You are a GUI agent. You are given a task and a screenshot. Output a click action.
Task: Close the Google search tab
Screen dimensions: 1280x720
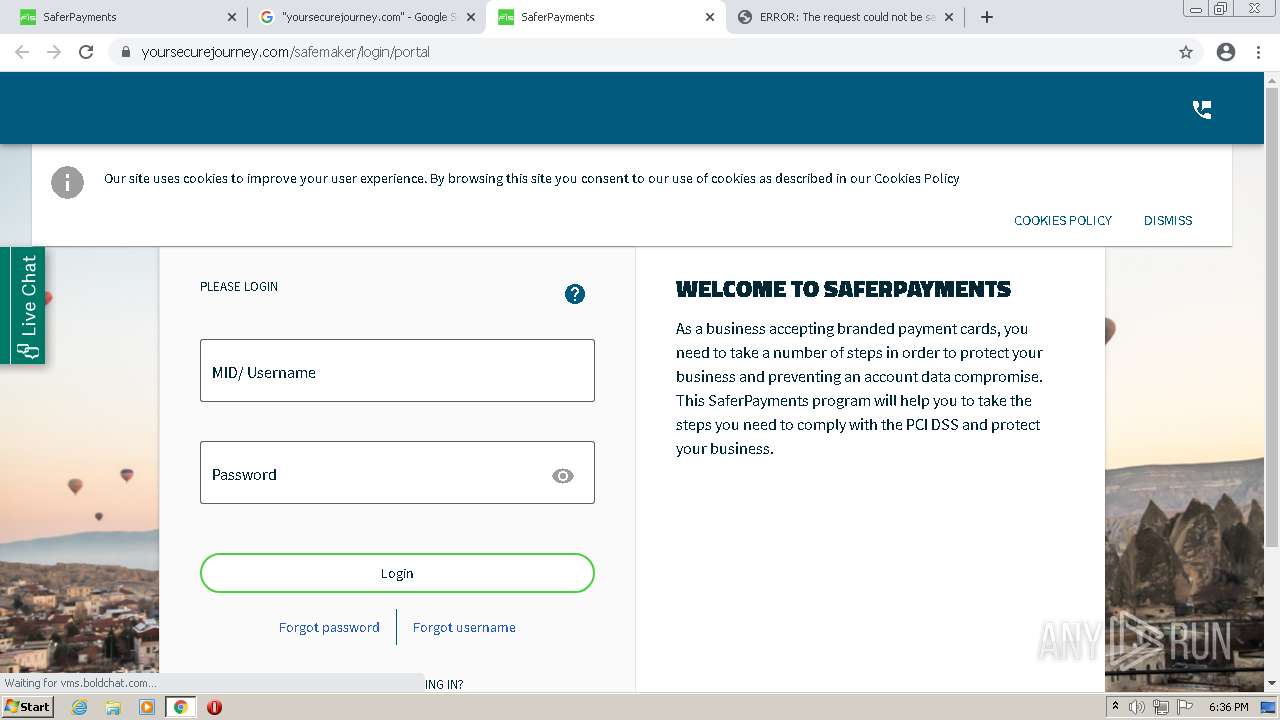click(471, 17)
